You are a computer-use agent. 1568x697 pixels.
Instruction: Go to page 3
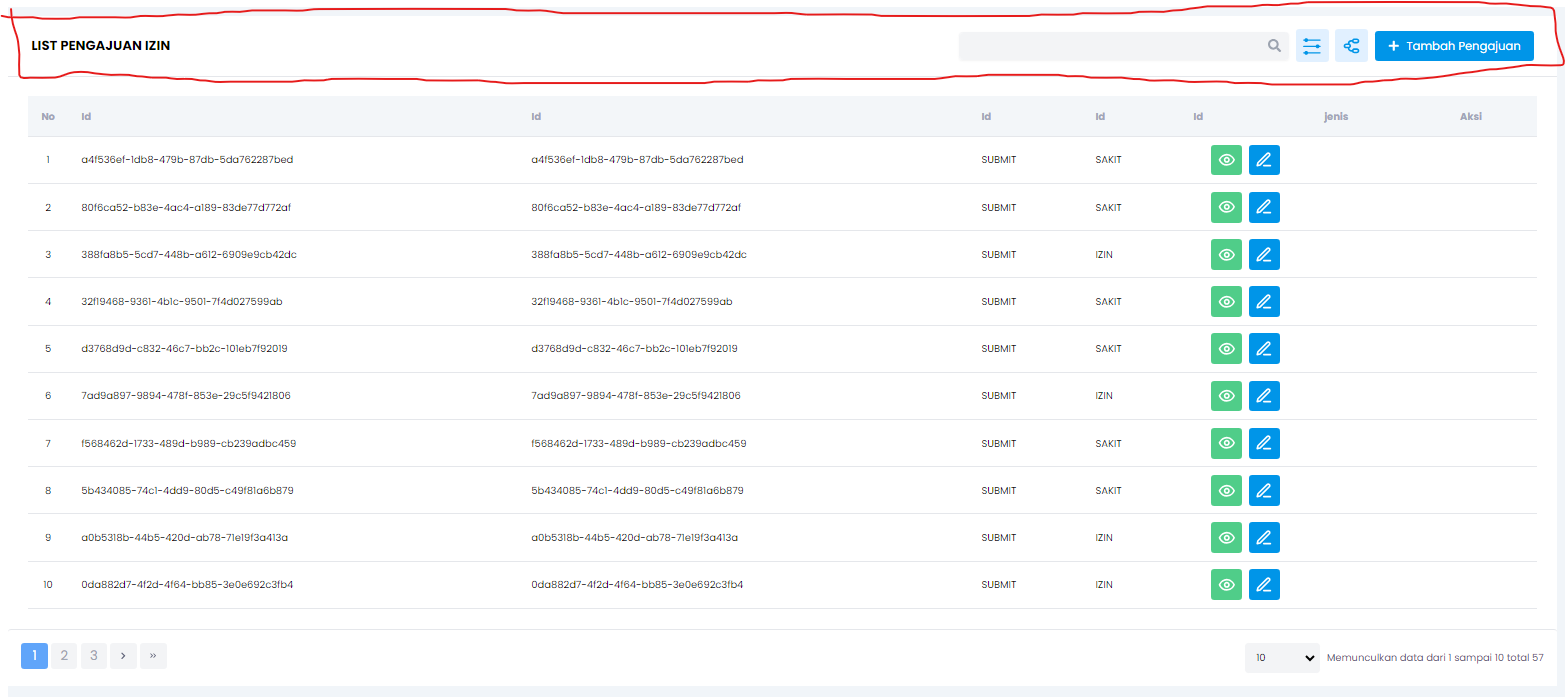(94, 656)
